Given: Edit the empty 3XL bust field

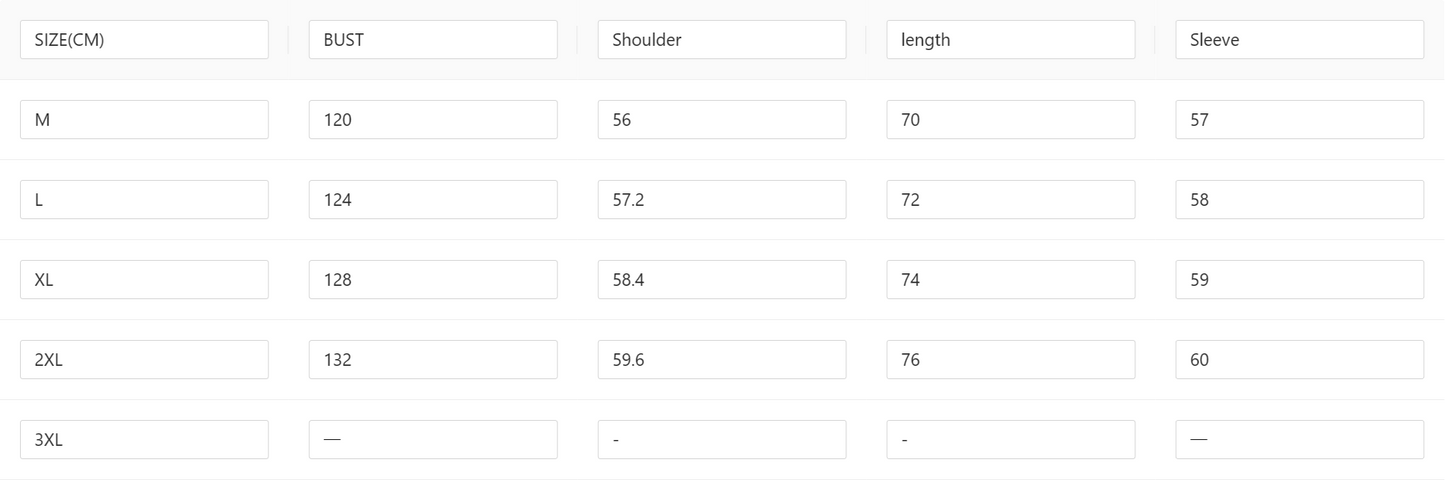Looking at the screenshot, I should (433, 440).
